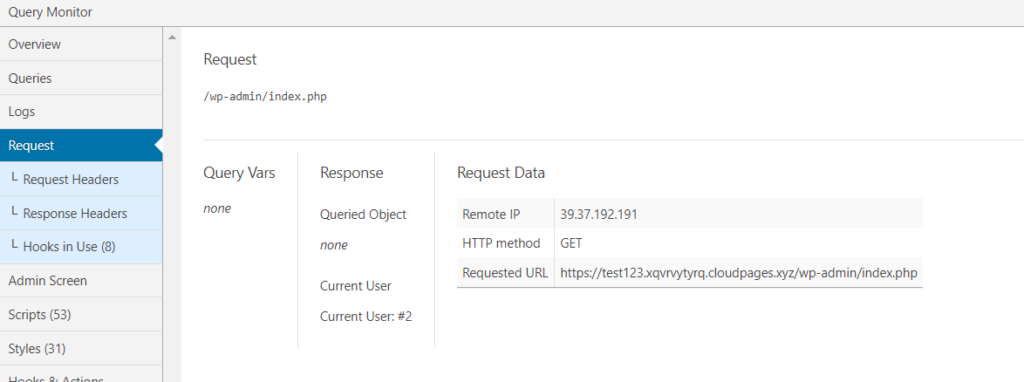Select Queries in the sidebar
Screen dimensions: 1024x382
point(81,78)
